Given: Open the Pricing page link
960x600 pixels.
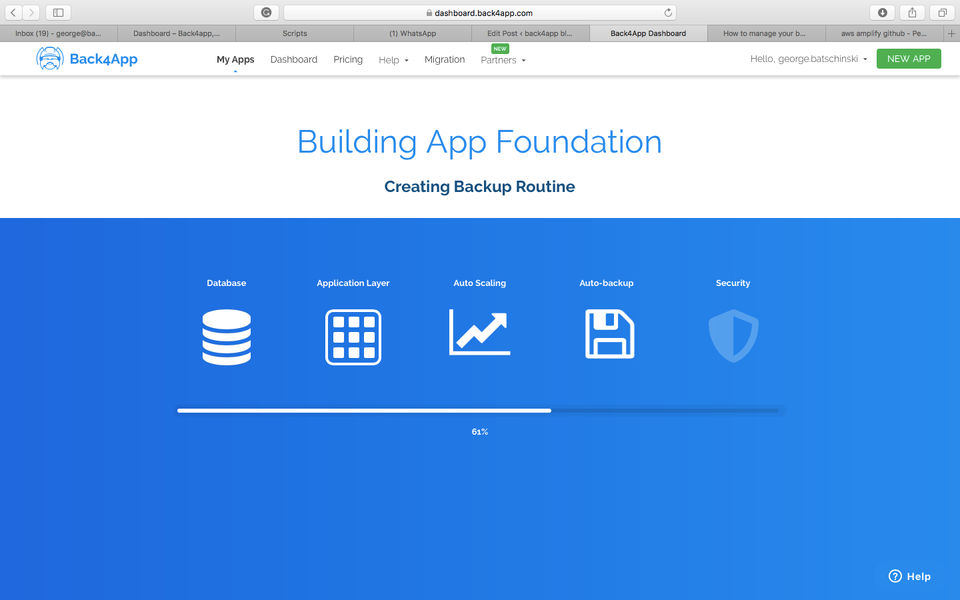Looking at the screenshot, I should (x=348, y=59).
